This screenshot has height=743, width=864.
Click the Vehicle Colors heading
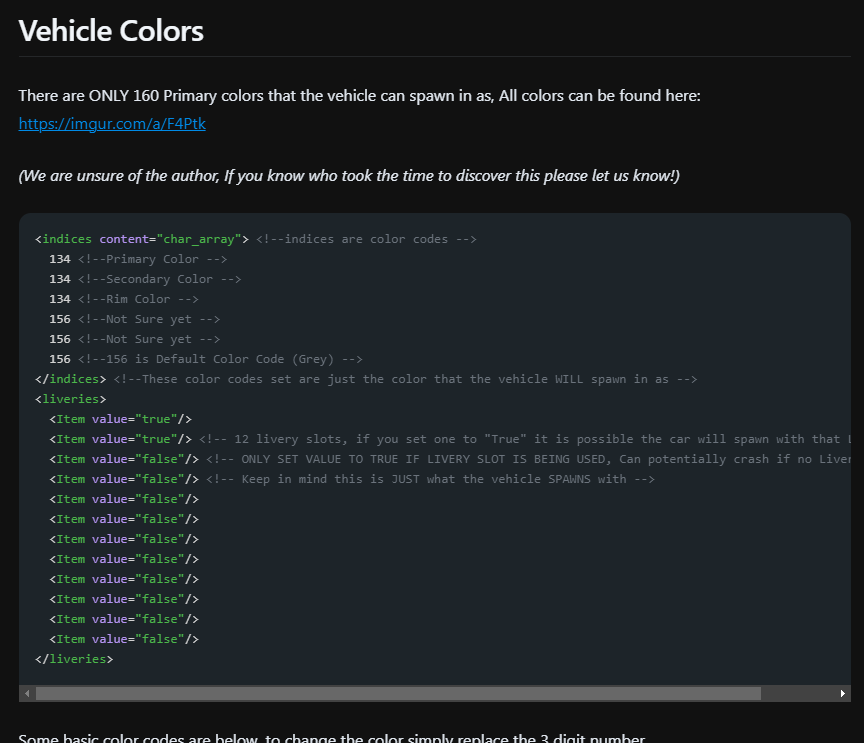click(x=111, y=31)
